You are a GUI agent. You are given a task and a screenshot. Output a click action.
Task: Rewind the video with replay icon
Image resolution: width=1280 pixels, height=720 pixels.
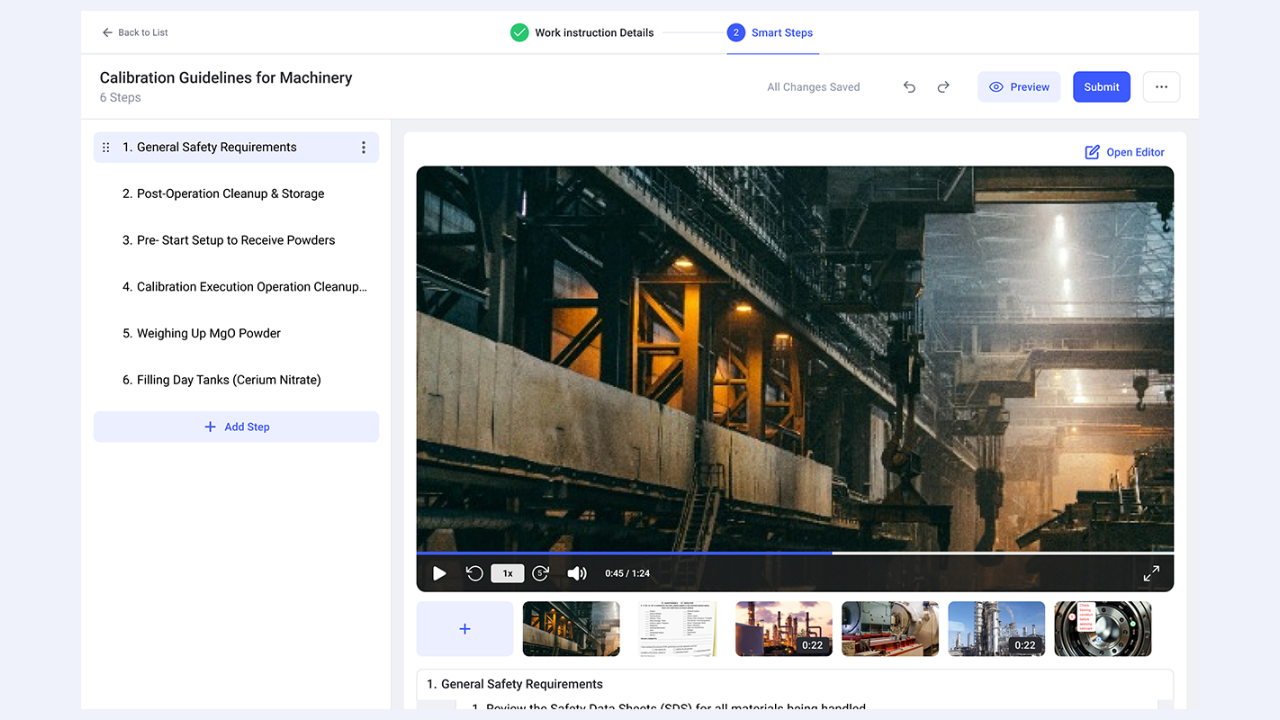pyautogui.click(x=474, y=573)
